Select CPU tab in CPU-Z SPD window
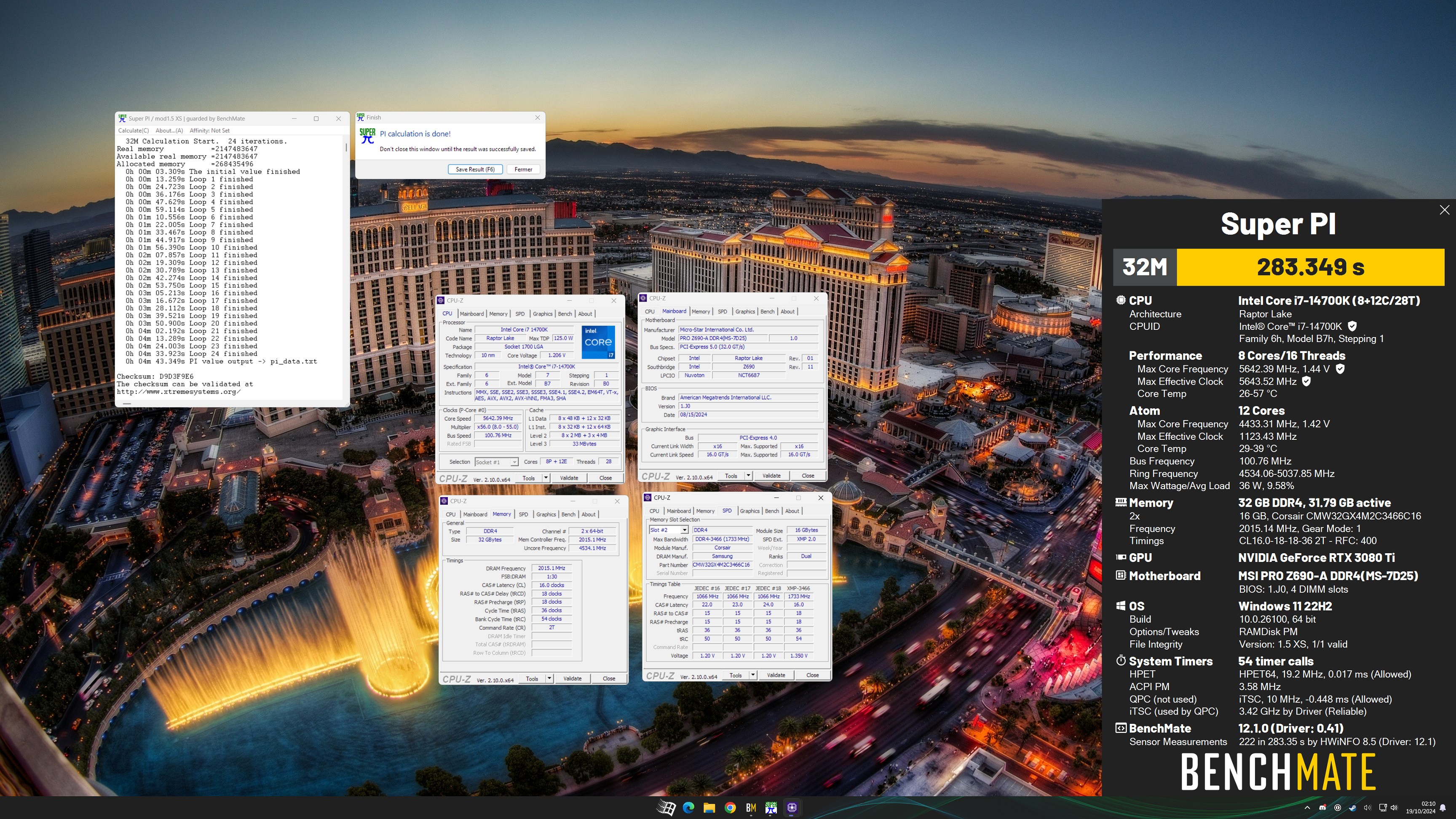The image size is (1456, 819). point(654,511)
